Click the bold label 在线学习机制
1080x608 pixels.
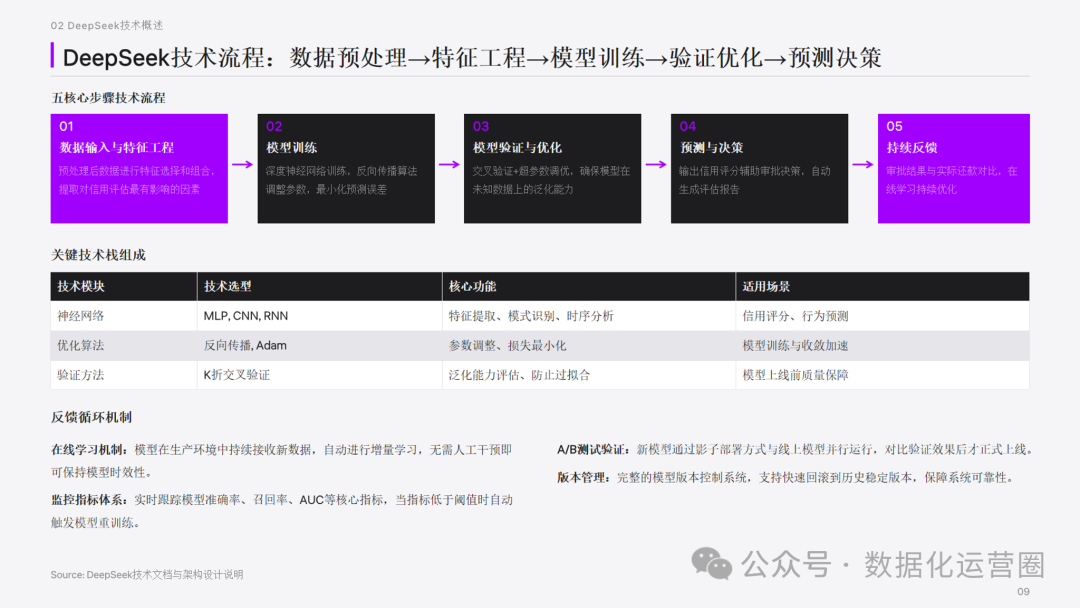[x=90, y=450]
